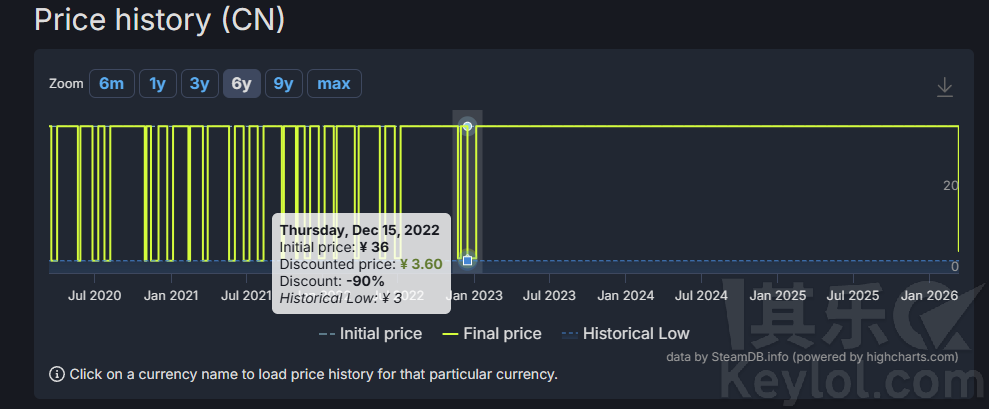The width and height of the screenshot is (989, 409).
Task: Click the Price history (CN) heading
Action: (158, 20)
